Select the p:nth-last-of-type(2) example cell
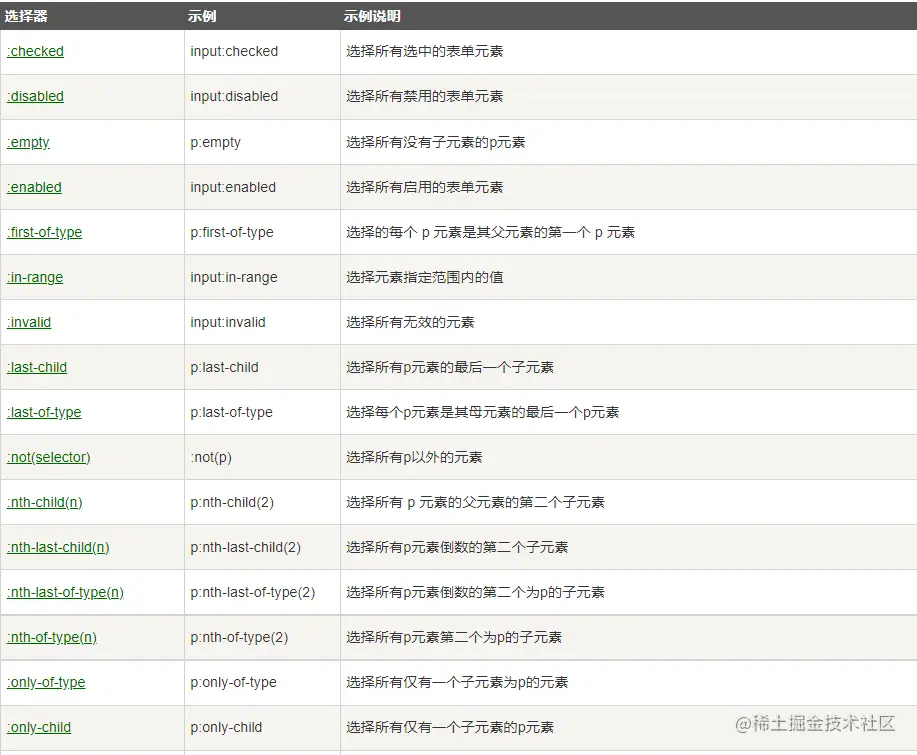The height and width of the screenshot is (755, 917). [263, 592]
